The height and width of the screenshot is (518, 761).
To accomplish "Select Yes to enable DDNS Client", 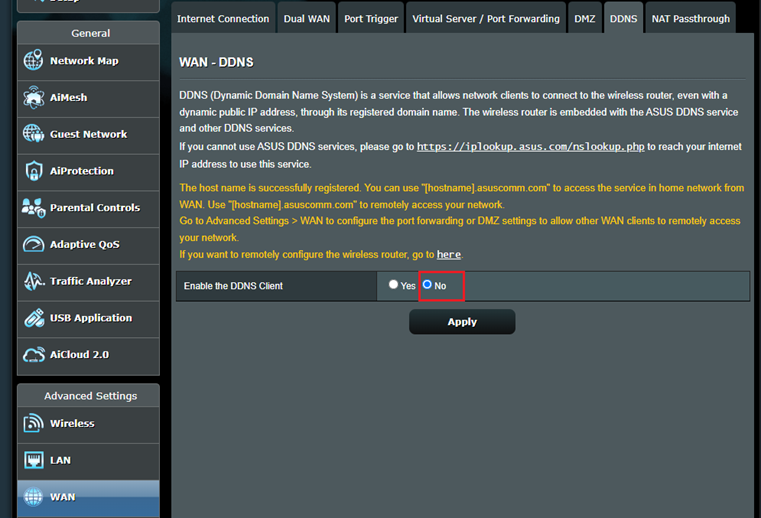I will [x=393, y=284].
